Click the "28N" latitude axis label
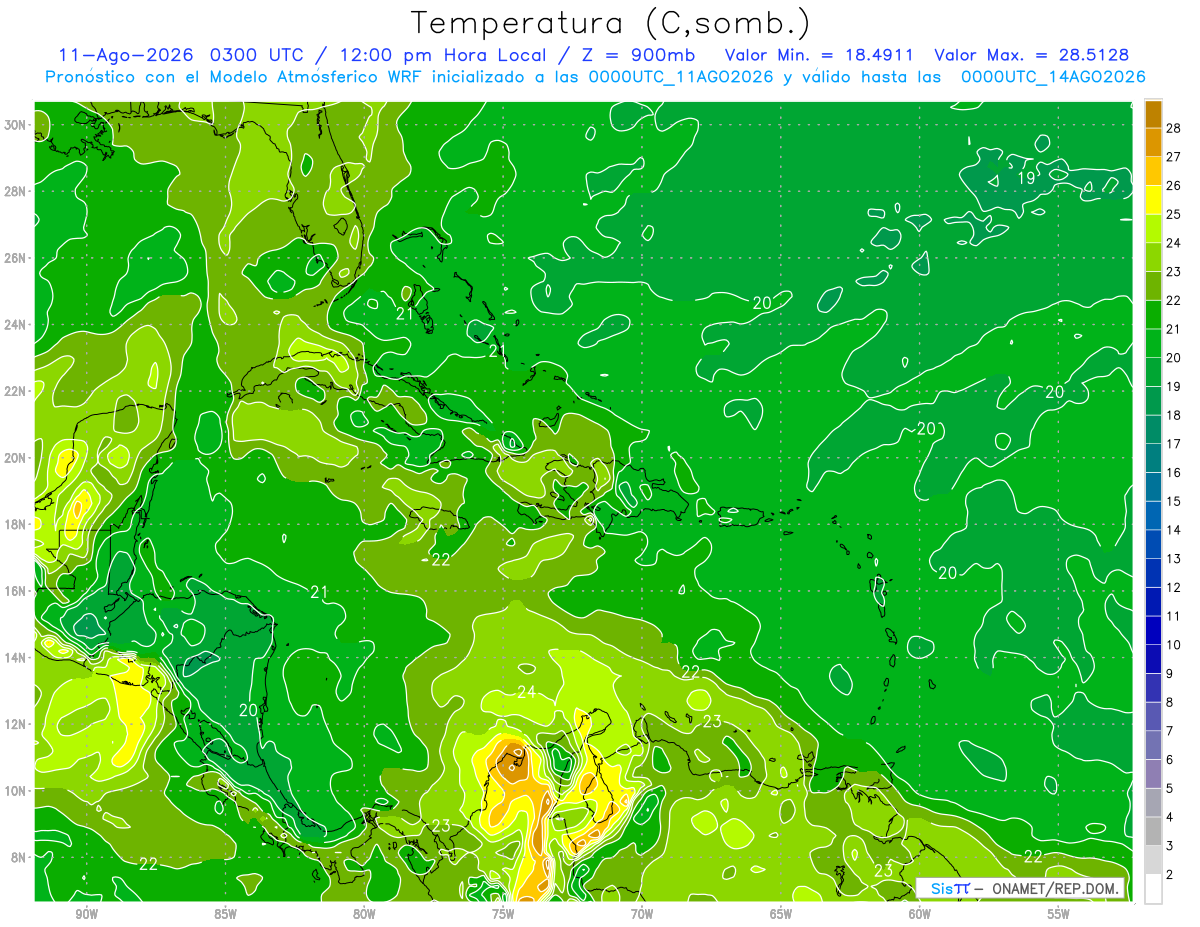The width and height of the screenshot is (1200, 927). 16,191
